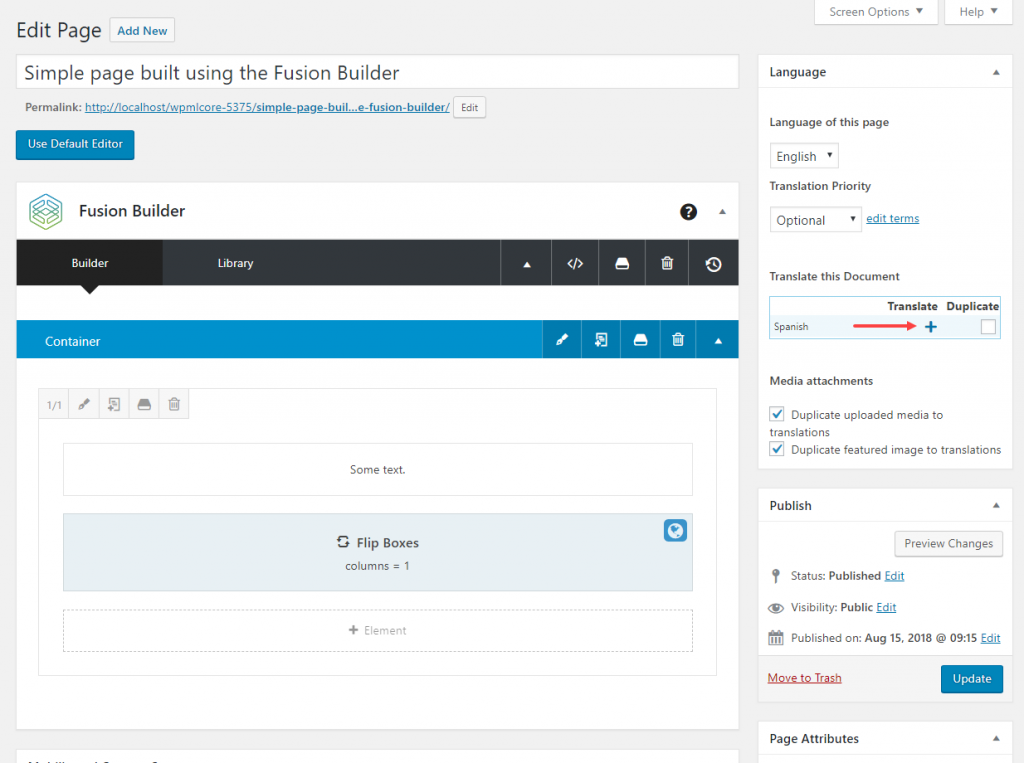Viewport: 1024px width, 763px height.
Task: Uncheck Duplicate uploaded media to translations
Action: coord(776,414)
